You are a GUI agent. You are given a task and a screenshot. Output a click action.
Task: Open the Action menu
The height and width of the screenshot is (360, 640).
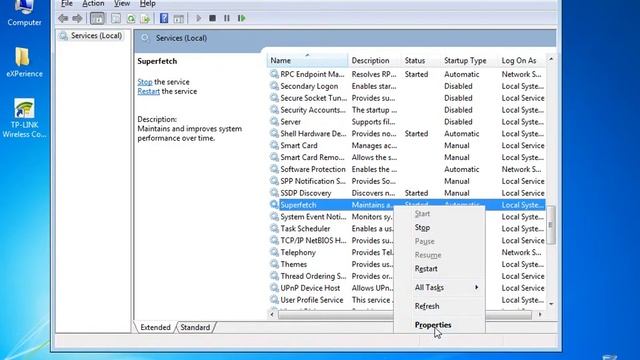[93, 4]
